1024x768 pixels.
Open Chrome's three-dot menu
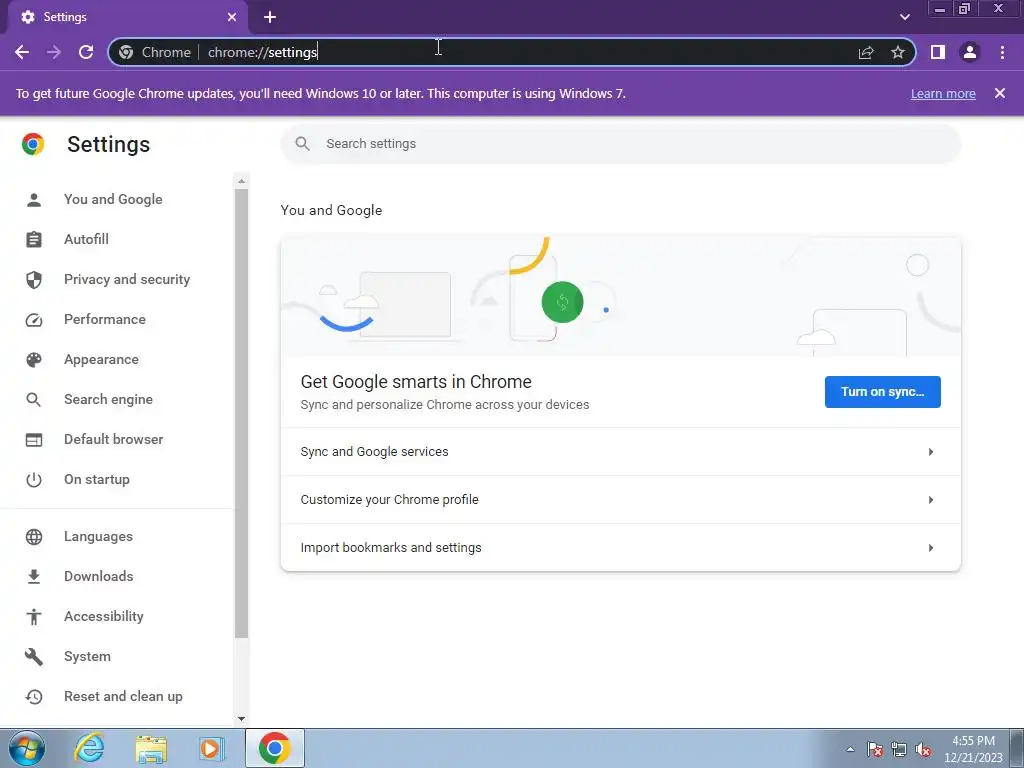pyautogui.click(x=1002, y=52)
